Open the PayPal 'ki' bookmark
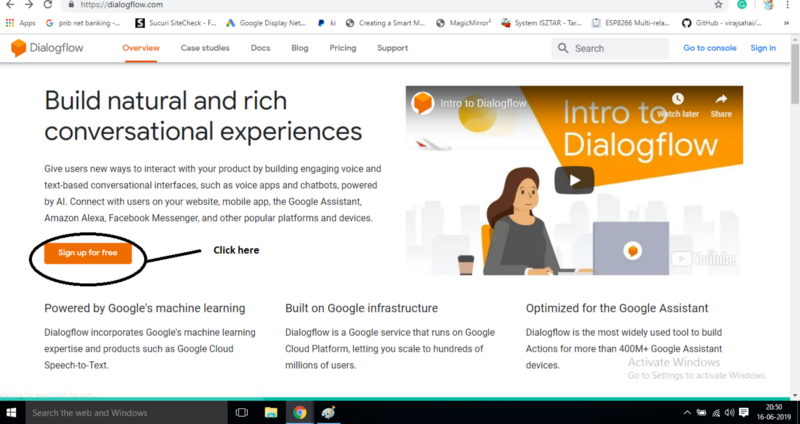Viewport: 800px width, 424px height. pyautogui.click(x=327, y=23)
